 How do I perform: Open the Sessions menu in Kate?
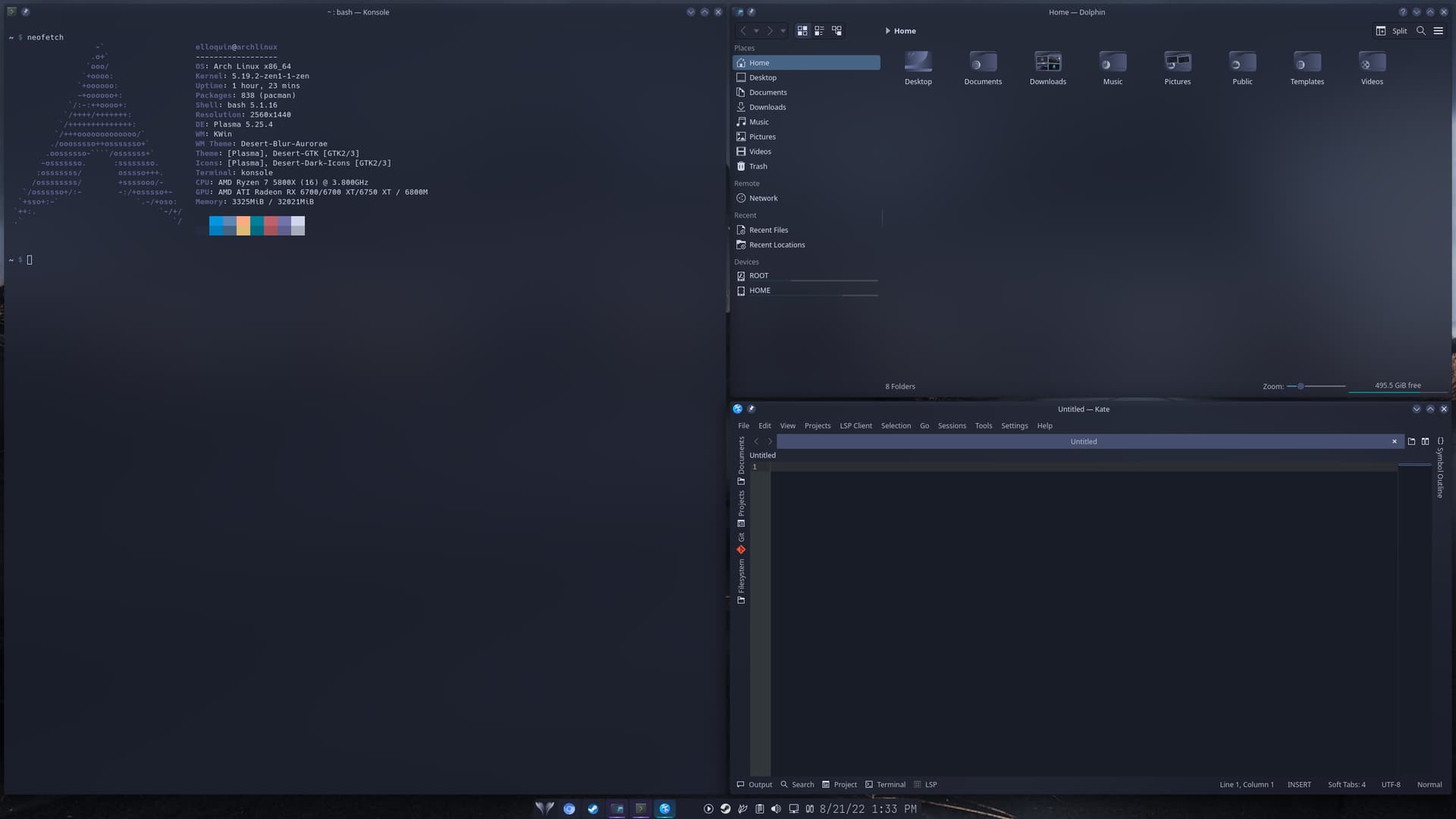[952, 425]
